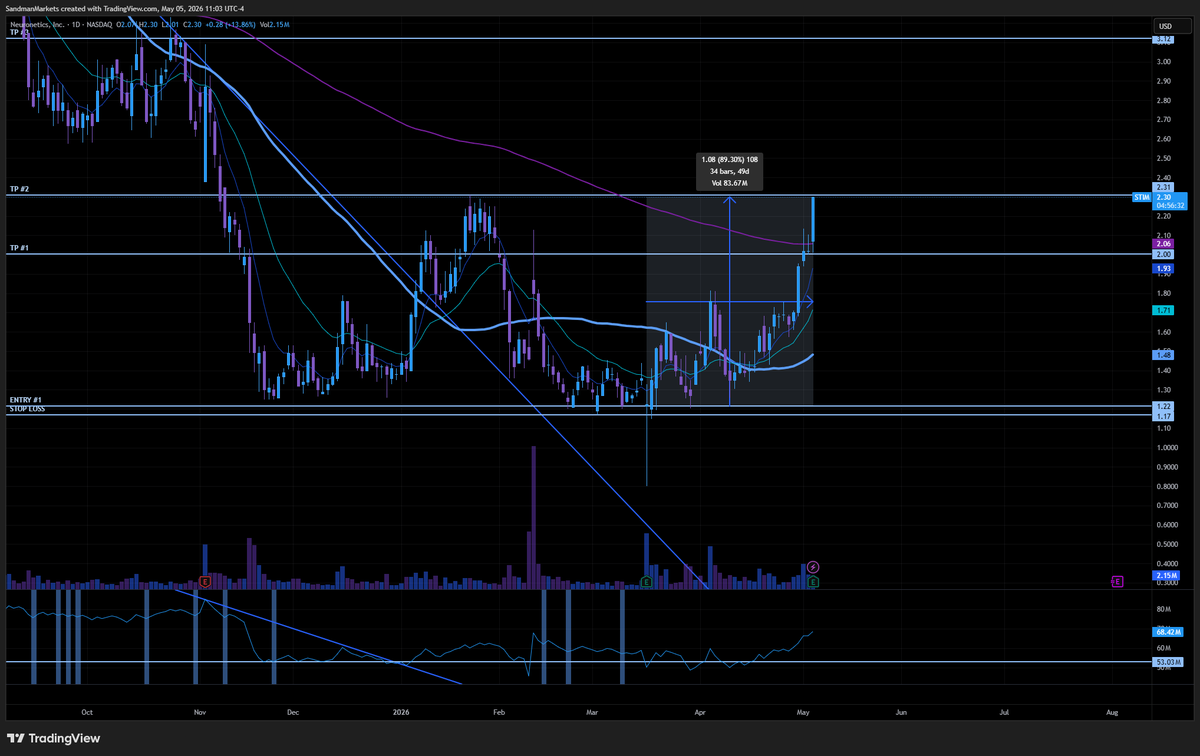Viewport: 1200px width, 756px height.
Task: Click the 3.00 price scale tick
Action: [1163, 62]
